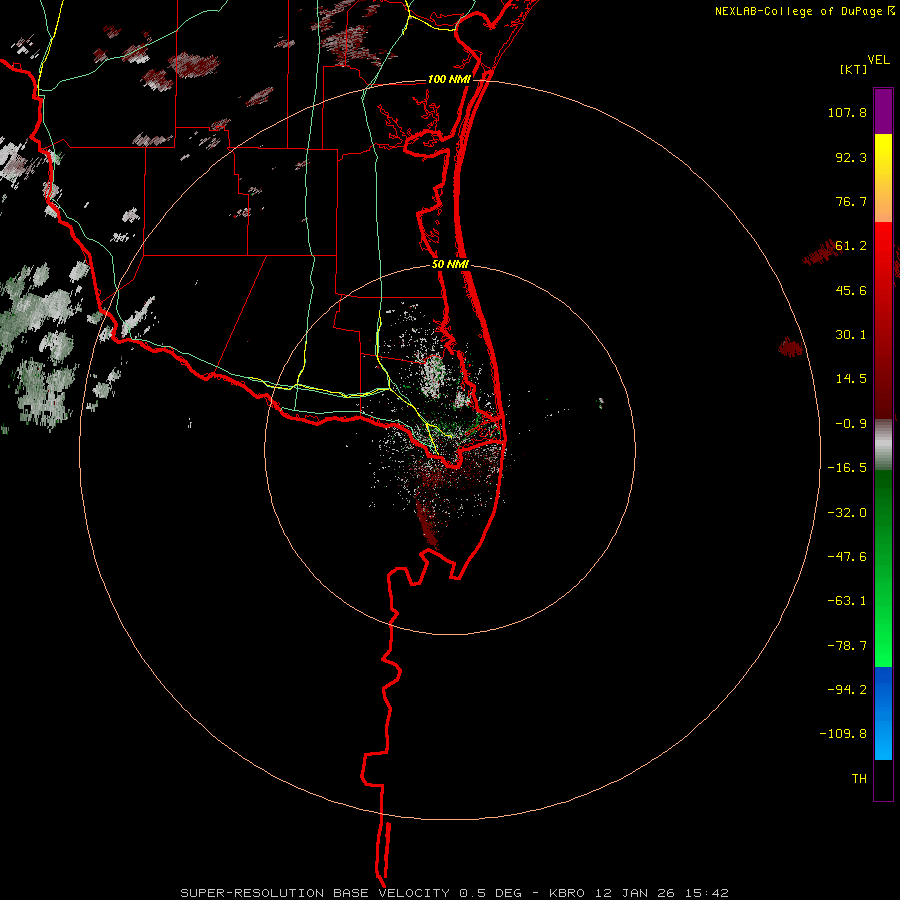
Task: Click the 14.5 legend value
Action: [x=851, y=379]
